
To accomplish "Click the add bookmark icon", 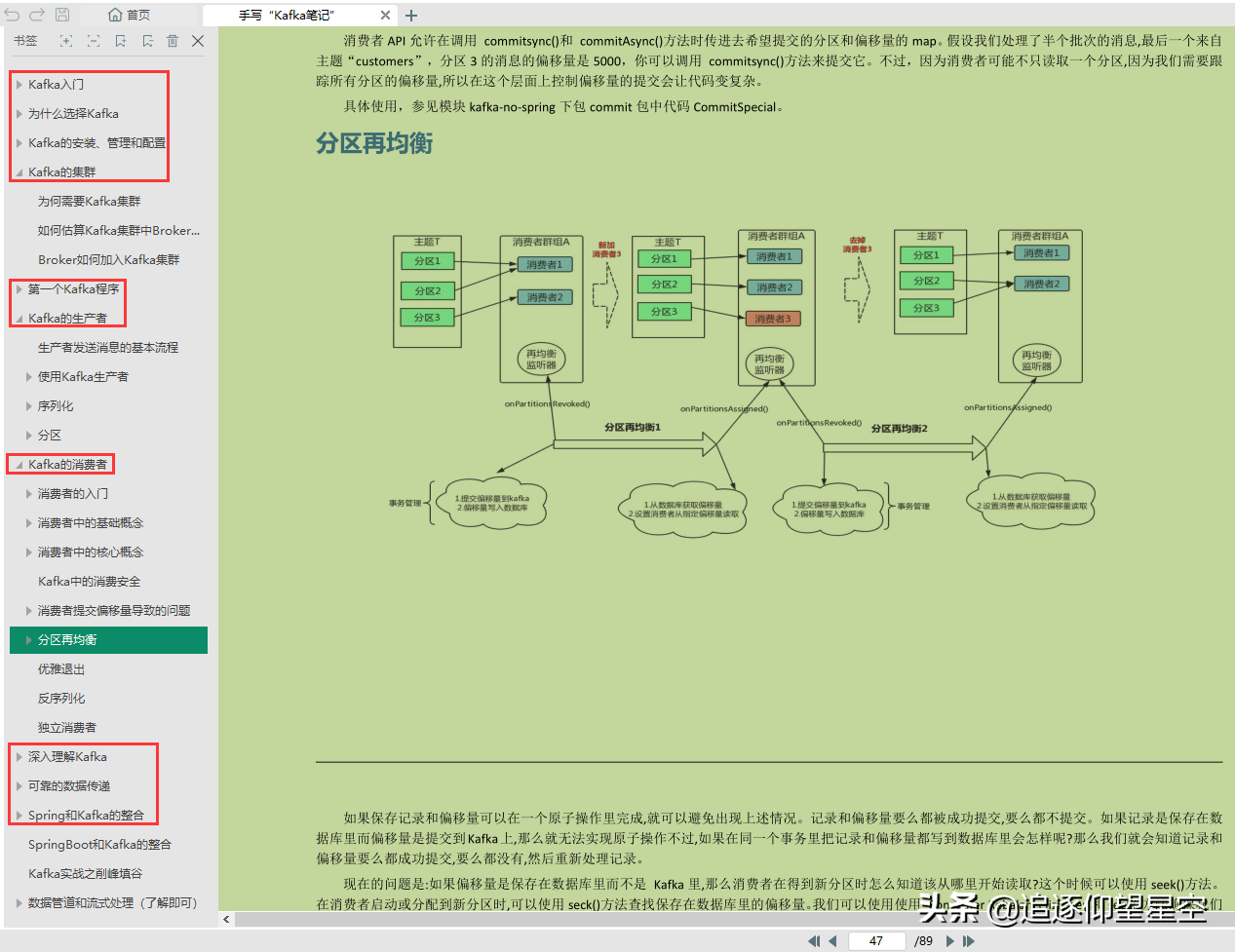I will [121, 41].
